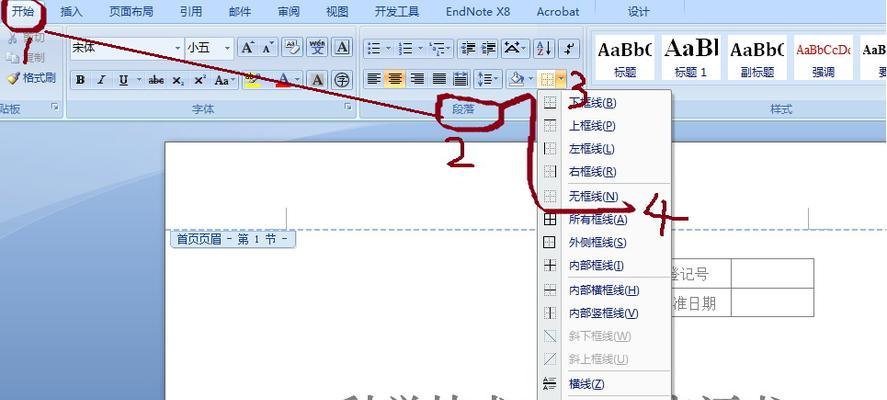This screenshot has height=400, width=887.
Task: Click the Bullets list icon
Action: (x=374, y=49)
